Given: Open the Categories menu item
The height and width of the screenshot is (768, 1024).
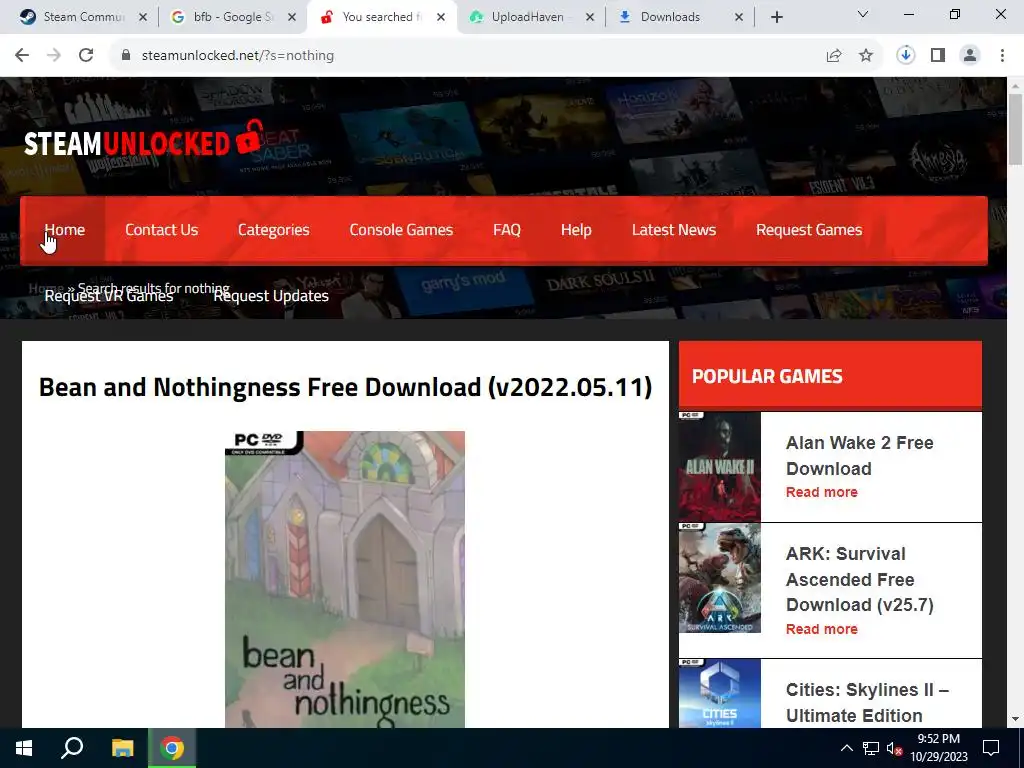Looking at the screenshot, I should pos(274,230).
